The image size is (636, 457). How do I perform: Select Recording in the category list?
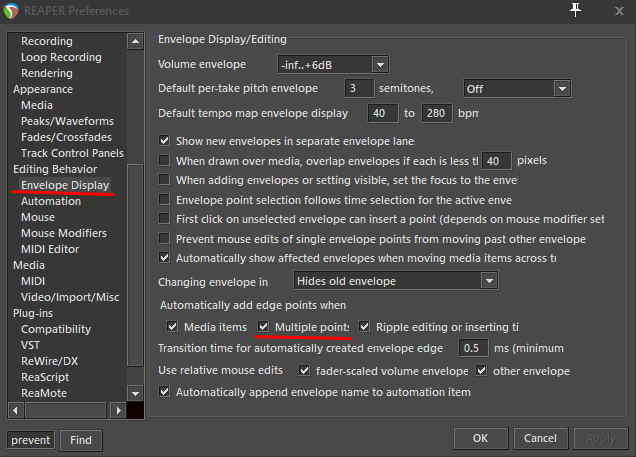tap(47, 41)
